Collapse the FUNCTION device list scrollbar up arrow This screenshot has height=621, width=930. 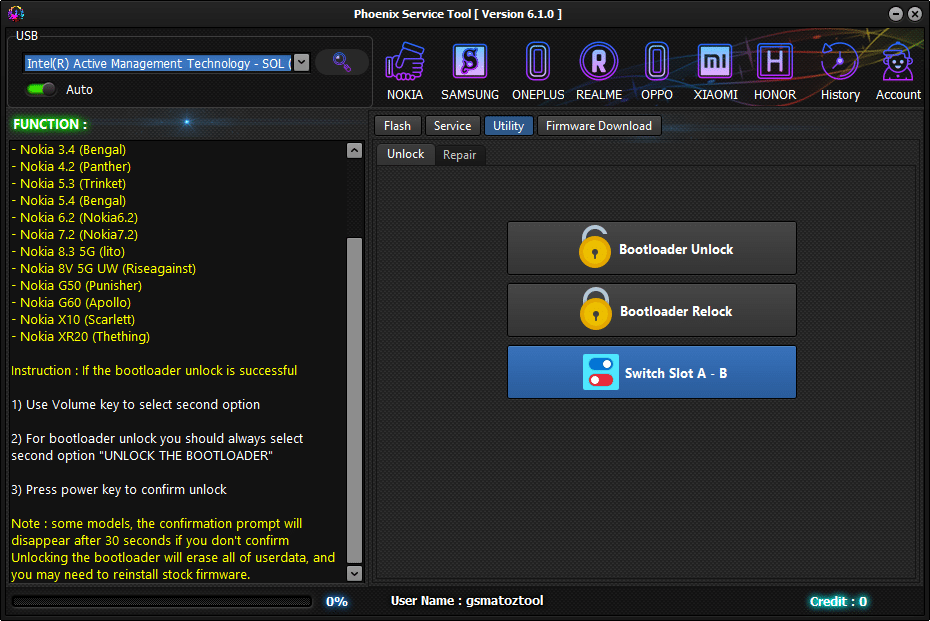pyautogui.click(x=354, y=149)
